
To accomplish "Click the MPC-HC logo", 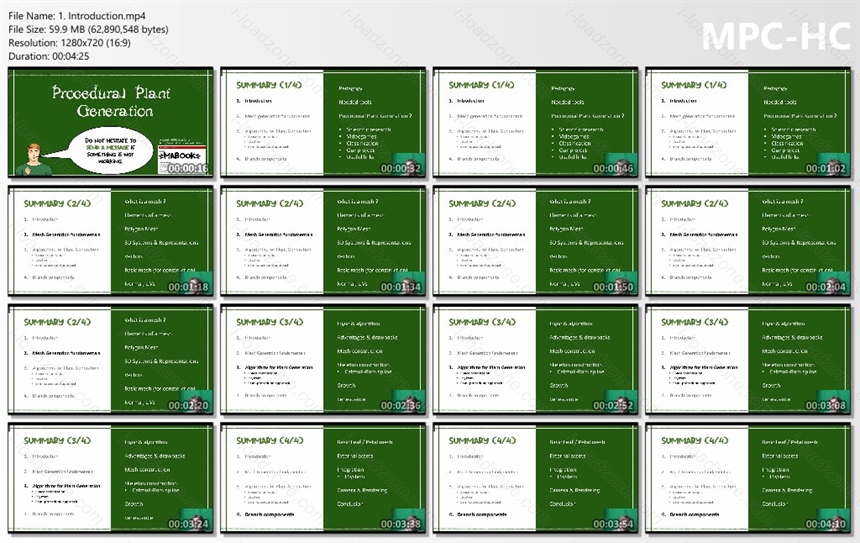I will click(x=776, y=36).
